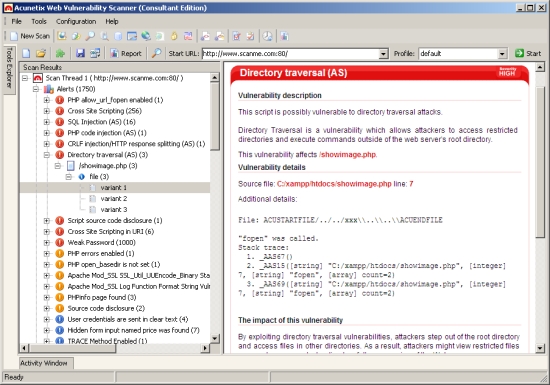Click the green puzzle piece icon
The image size is (550, 385).
pyautogui.click(x=60, y=53)
